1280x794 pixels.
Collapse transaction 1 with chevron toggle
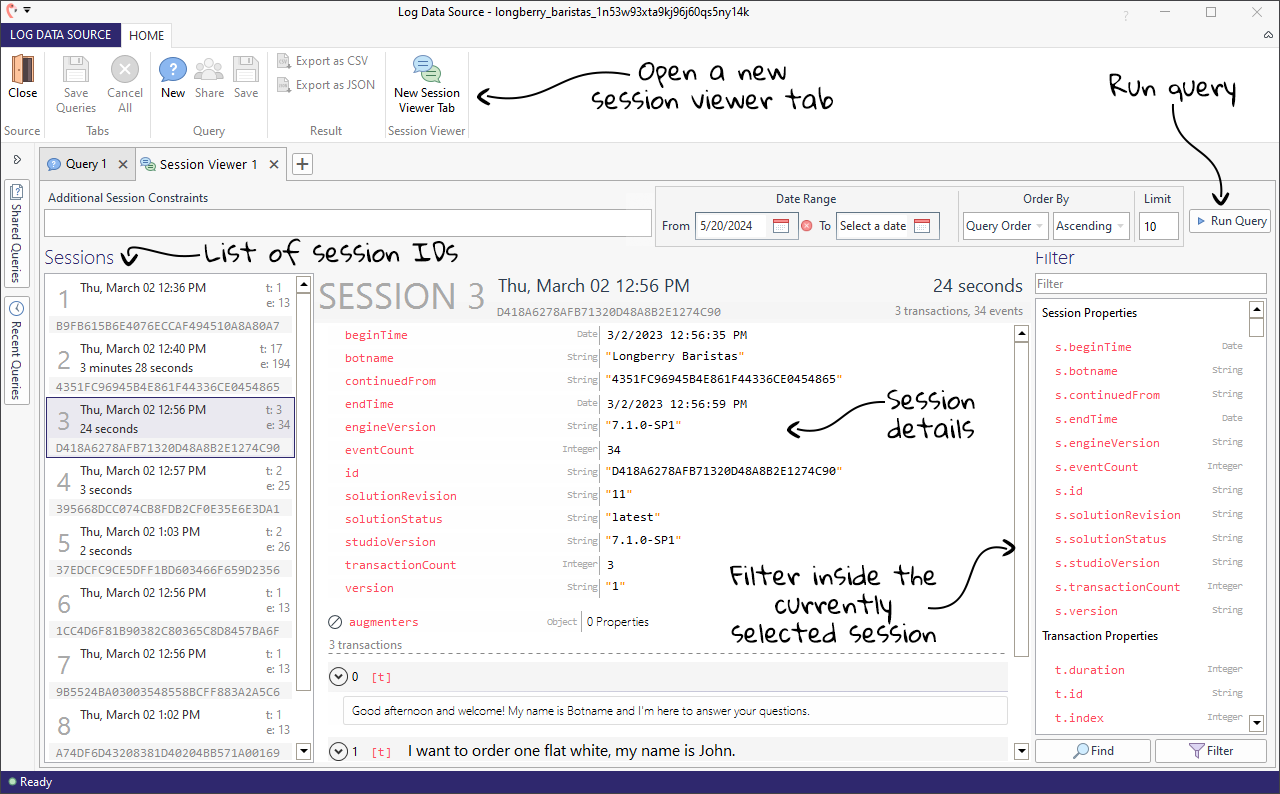(337, 751)
